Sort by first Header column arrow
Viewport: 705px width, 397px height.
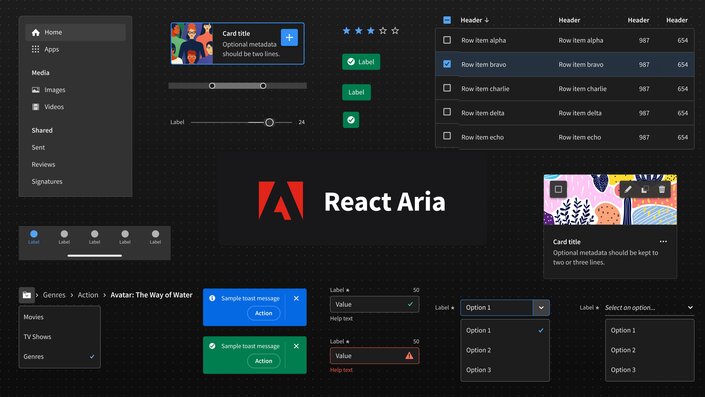pyautogui.click(x=486, y=20)
